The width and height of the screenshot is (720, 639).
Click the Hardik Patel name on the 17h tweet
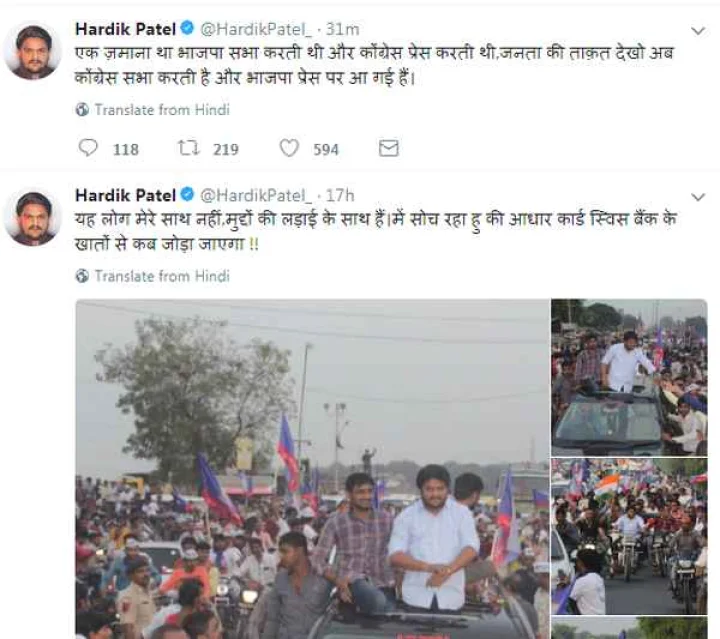[125, 195]
